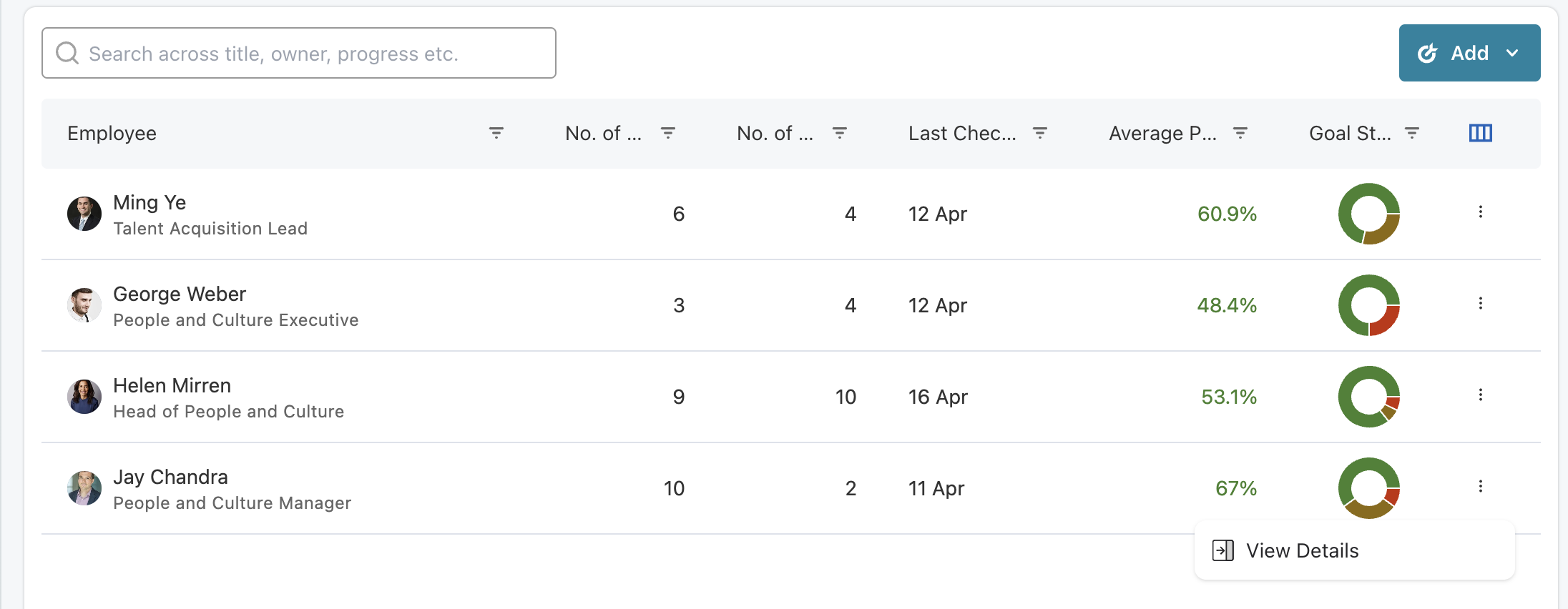Open three-dot menu for George Weber

(1480, 303)
